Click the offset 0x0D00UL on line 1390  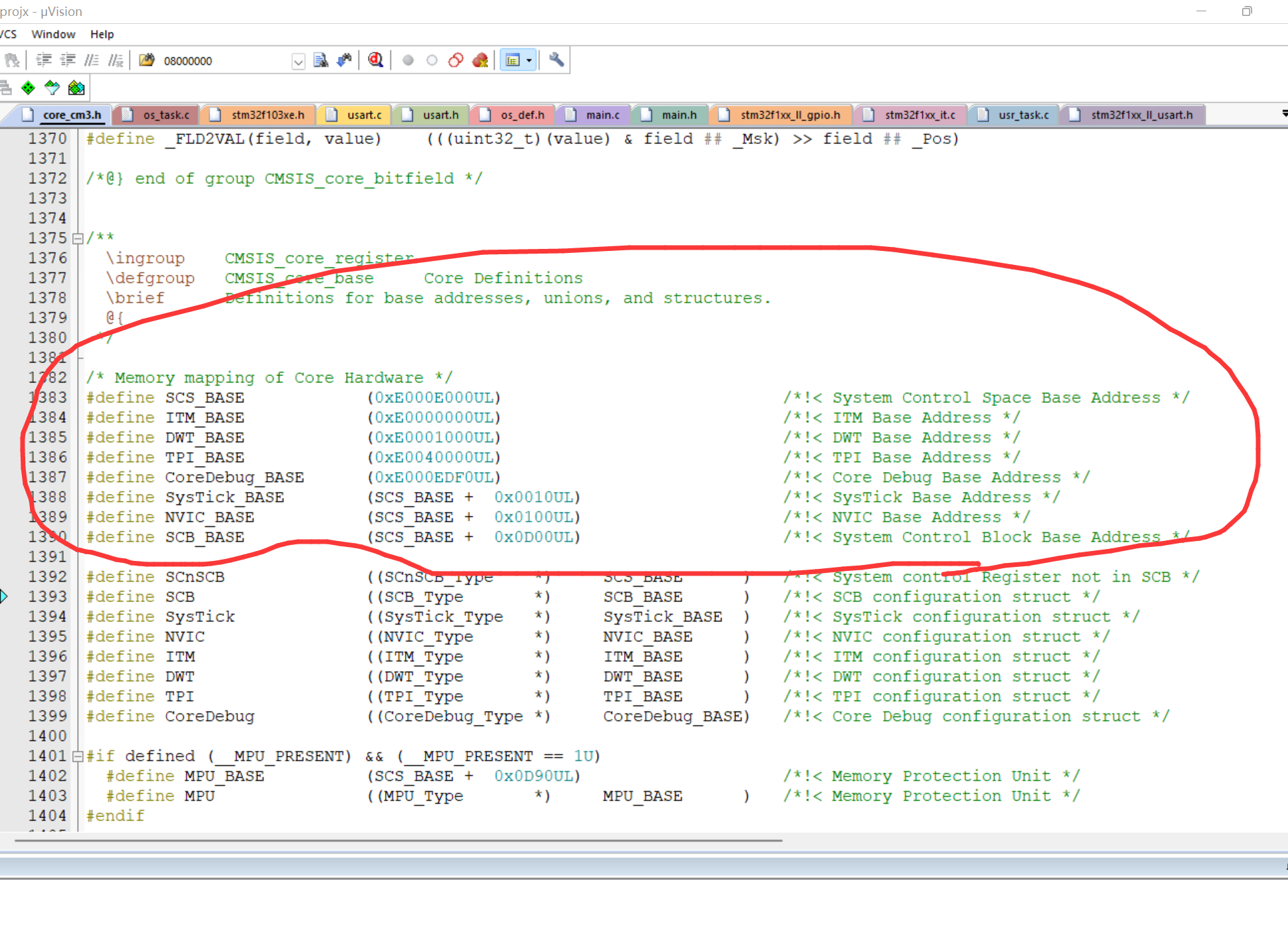click(x=534, y=537)
